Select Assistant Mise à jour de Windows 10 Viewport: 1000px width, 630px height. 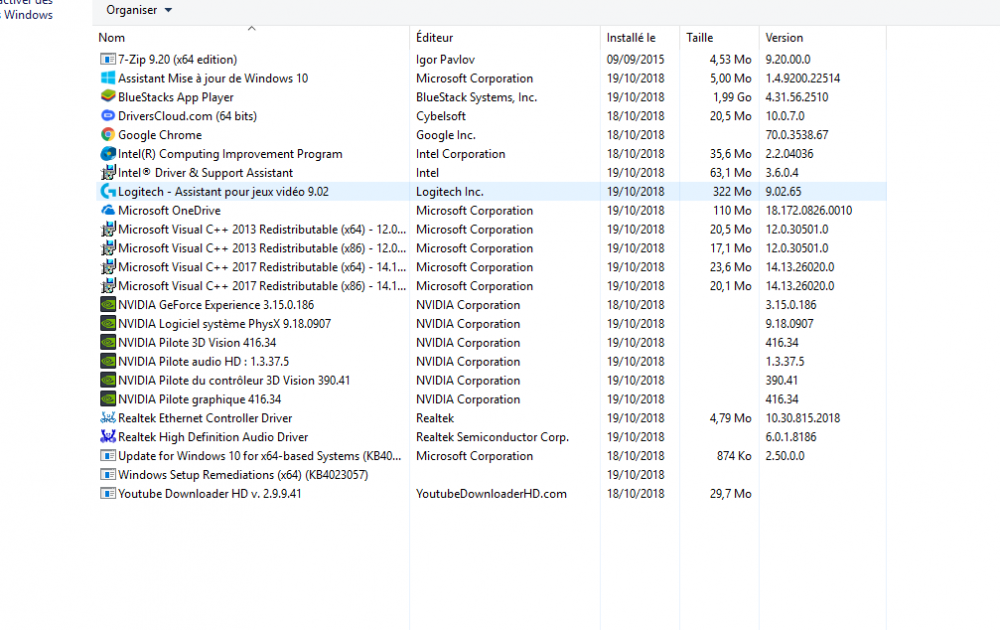pyautogui.click(x=212, y=78)
